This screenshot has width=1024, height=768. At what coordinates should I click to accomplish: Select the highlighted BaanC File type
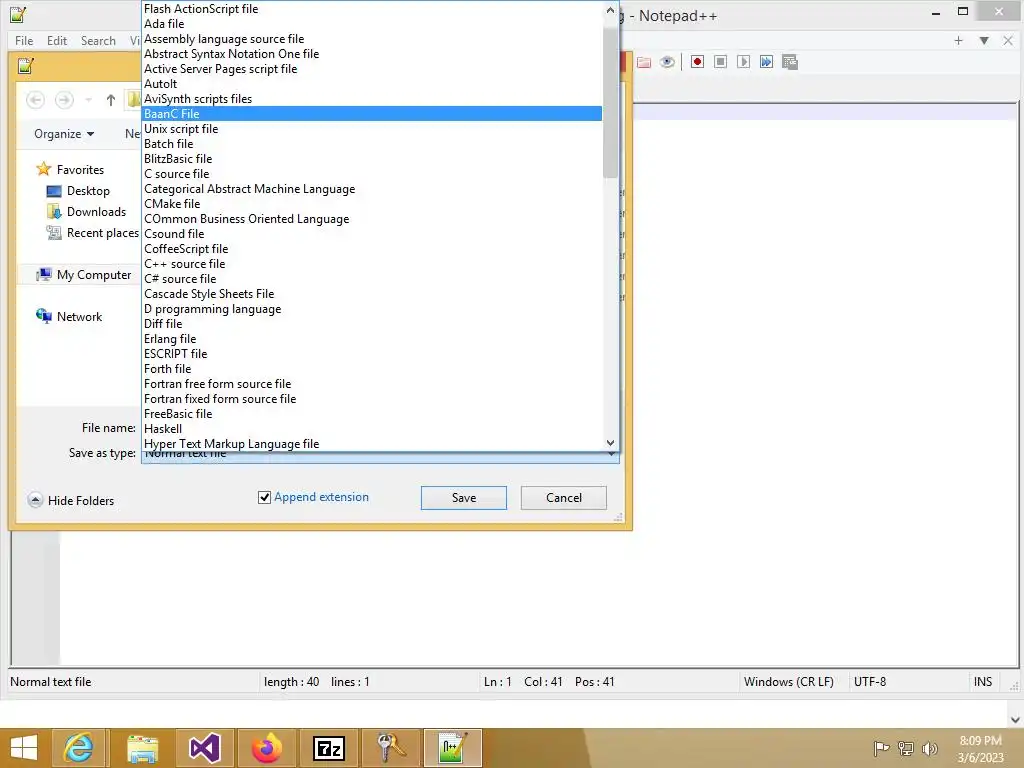tap(372, 114)
